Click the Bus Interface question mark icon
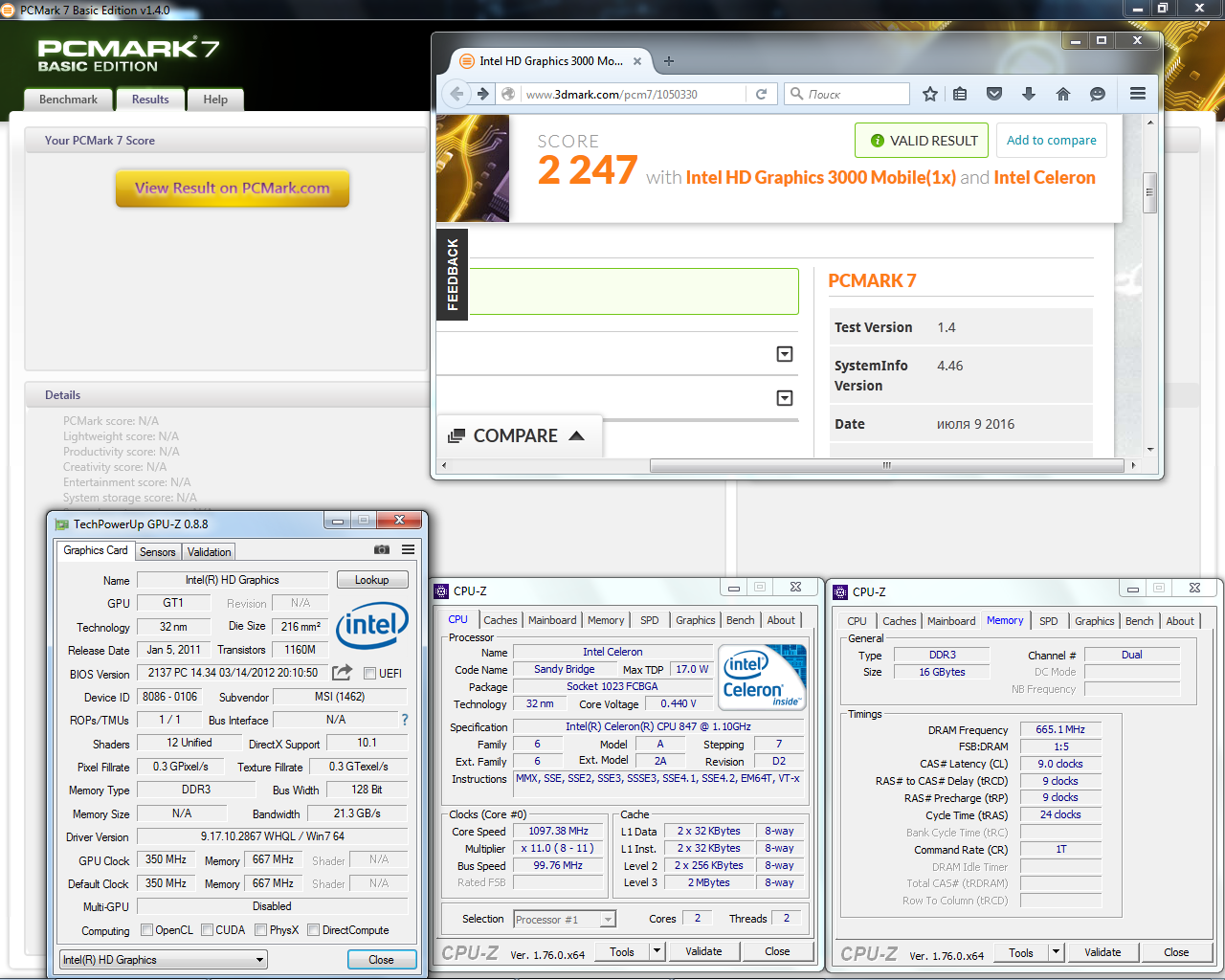This screenshot has height=980, width=1225. click(405, 720)
